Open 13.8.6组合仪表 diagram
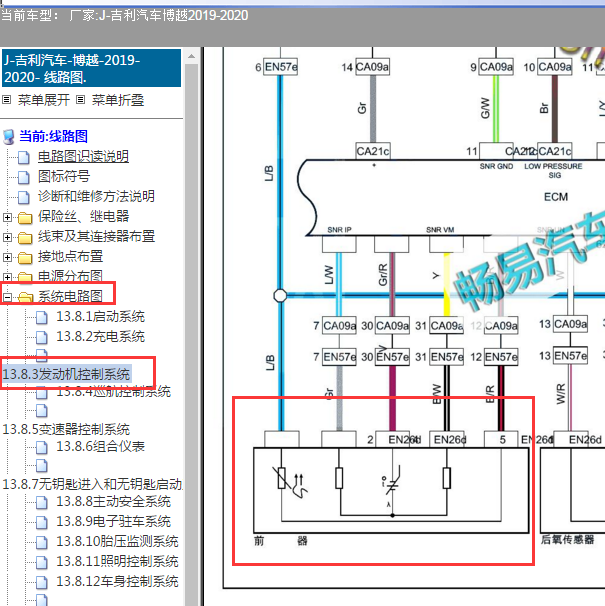The height and width of the screenshot is (606, 605). pos(101,446)
